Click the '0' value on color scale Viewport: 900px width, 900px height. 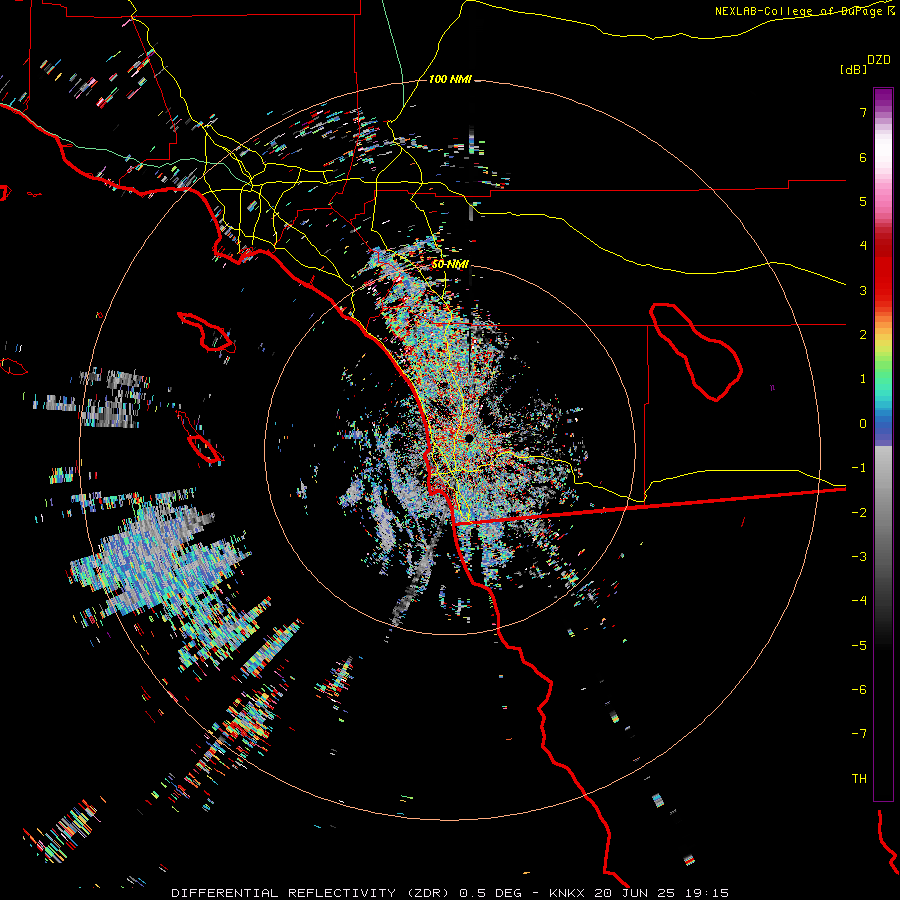click(863, 424)
